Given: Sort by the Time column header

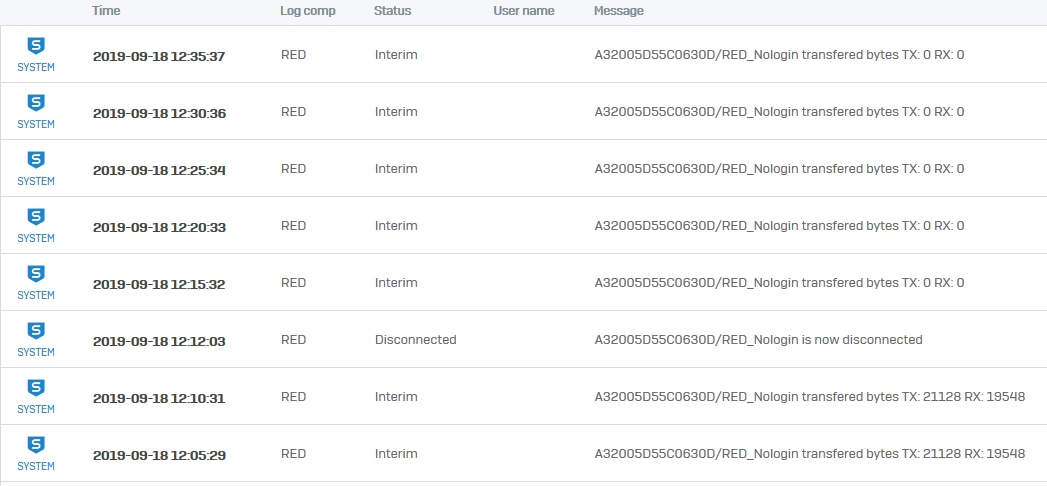Looking at the screenshot, I should click(106, 11).
